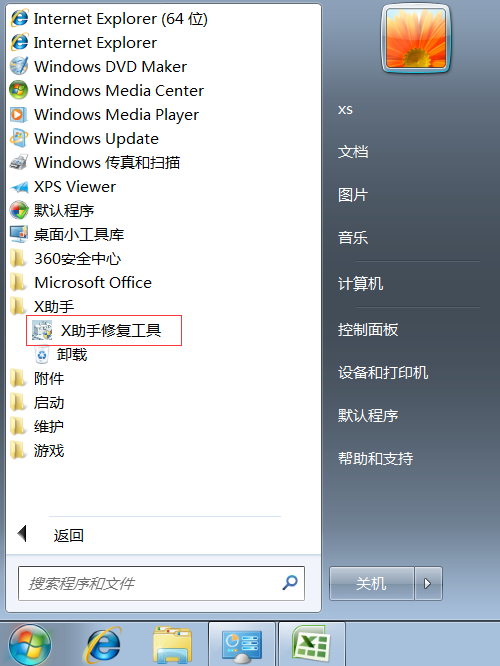
Task: Open Excel from the taskbar
Action: pyautogui.click(x=312, y=644)
